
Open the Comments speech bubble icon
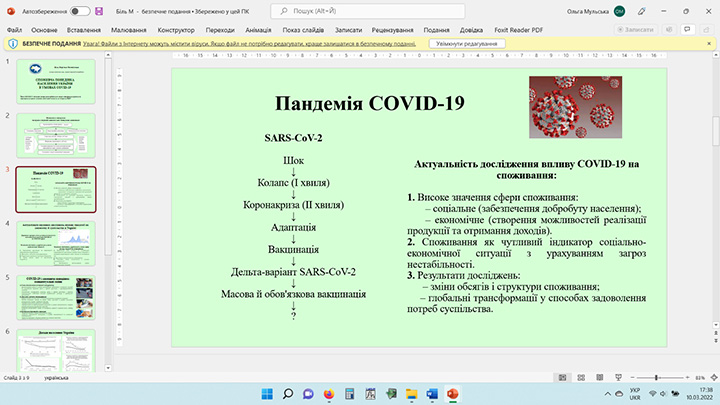click(x=687, y=29)
